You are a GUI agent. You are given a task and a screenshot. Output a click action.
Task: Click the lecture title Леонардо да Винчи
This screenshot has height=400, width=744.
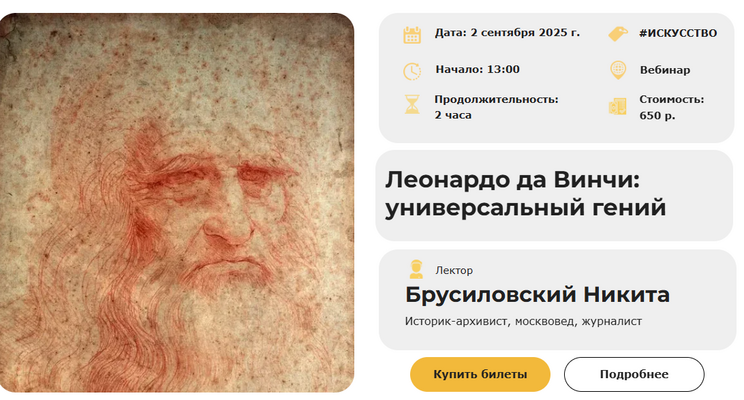(x=512, y=180)
